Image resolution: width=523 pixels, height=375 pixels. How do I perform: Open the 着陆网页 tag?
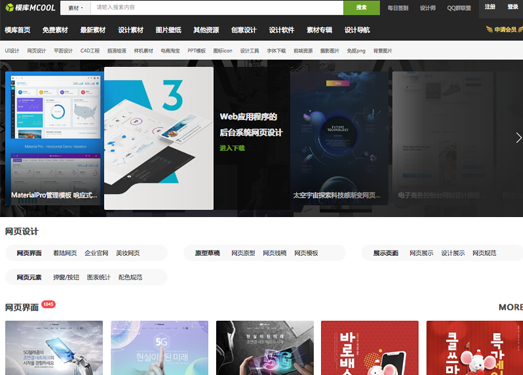click(x=65, y=253)
